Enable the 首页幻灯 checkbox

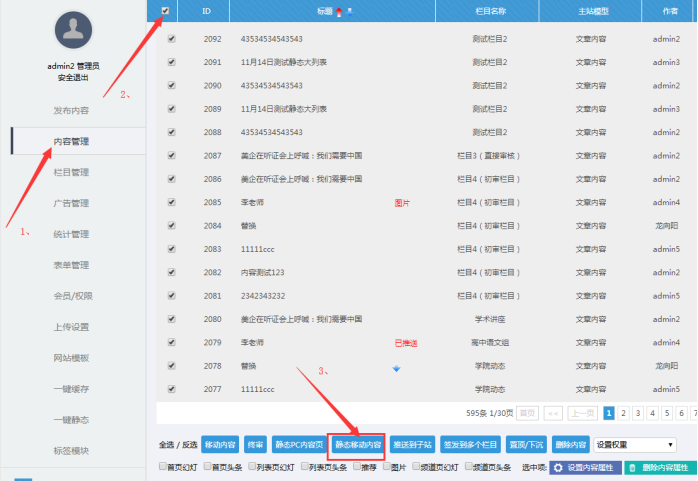coord(164,466)
